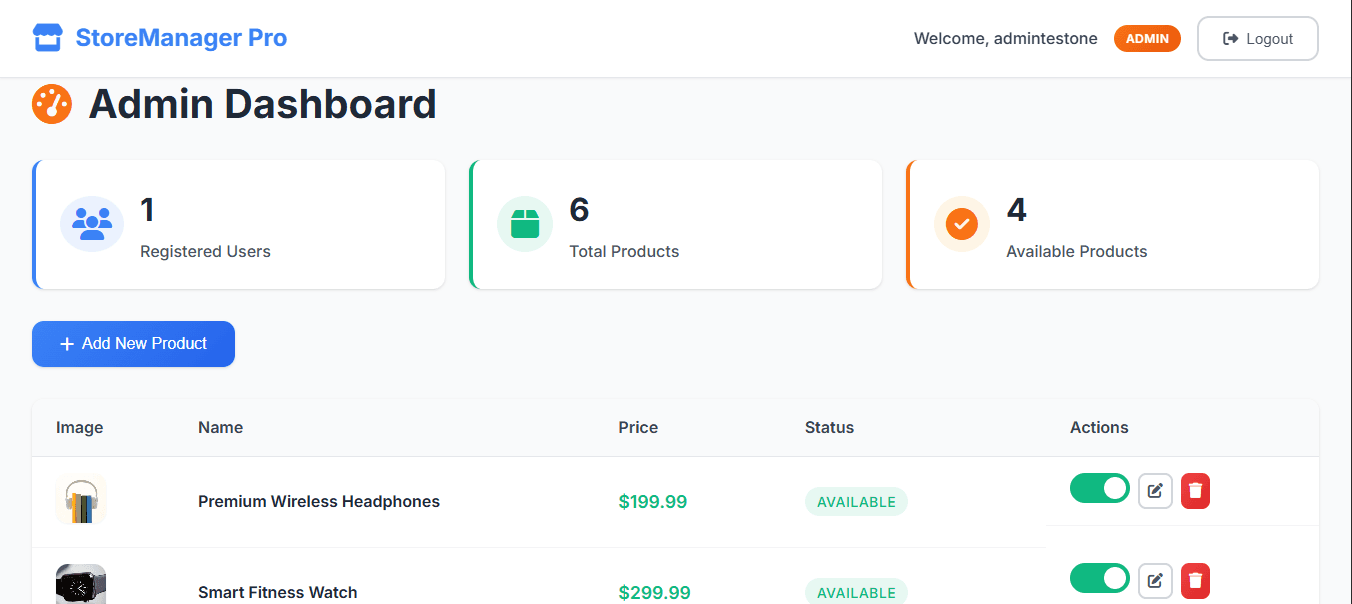Toggle availability of Smart Fitness Watch
Viewport: 1352px width, 604px height.
point(1100,578)
